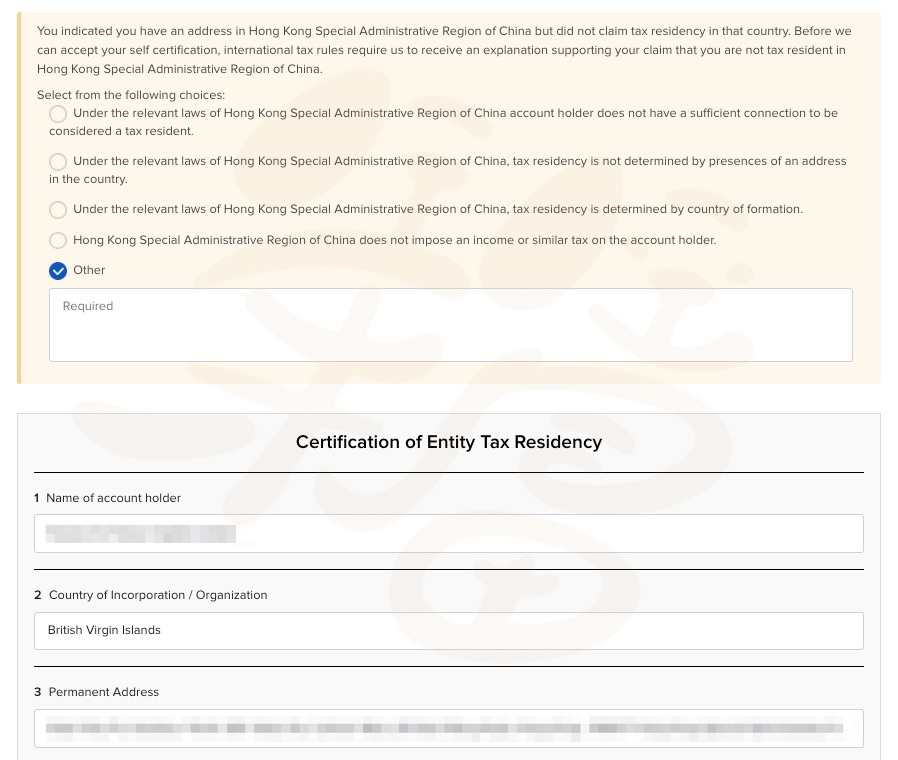Viewport: 898px width, 760px height.
Task: Click the 'British Virgin Islands' country field
Action: click(448, 631)
